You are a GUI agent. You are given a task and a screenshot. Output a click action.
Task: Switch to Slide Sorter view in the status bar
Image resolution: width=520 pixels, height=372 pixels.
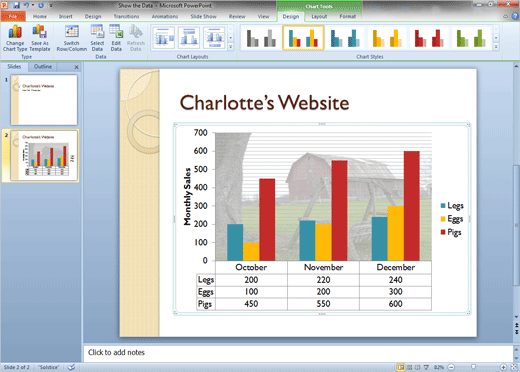click(x=410, y=367)
